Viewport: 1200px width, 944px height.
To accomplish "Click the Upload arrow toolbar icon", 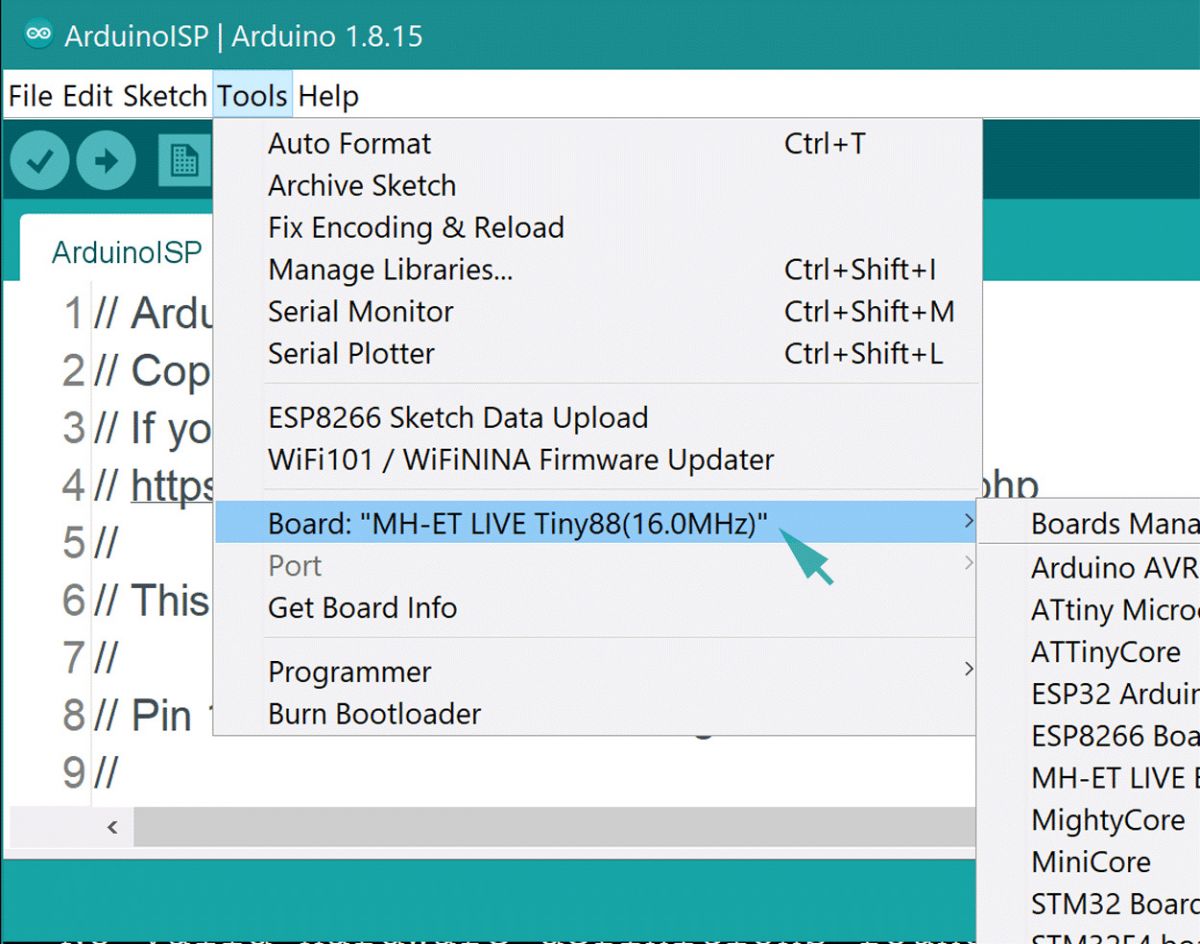I will pos(106,160).
